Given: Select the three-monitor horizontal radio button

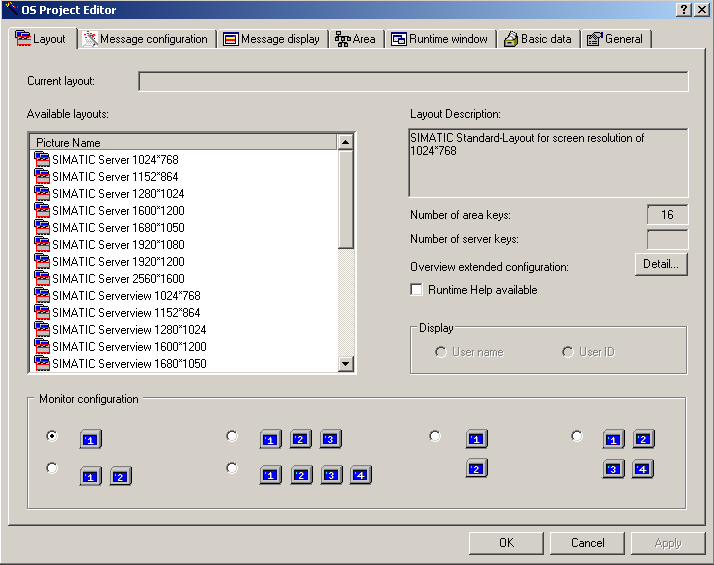Looking at the screenshot, I should pyautogui.click(x=232, y=436).
